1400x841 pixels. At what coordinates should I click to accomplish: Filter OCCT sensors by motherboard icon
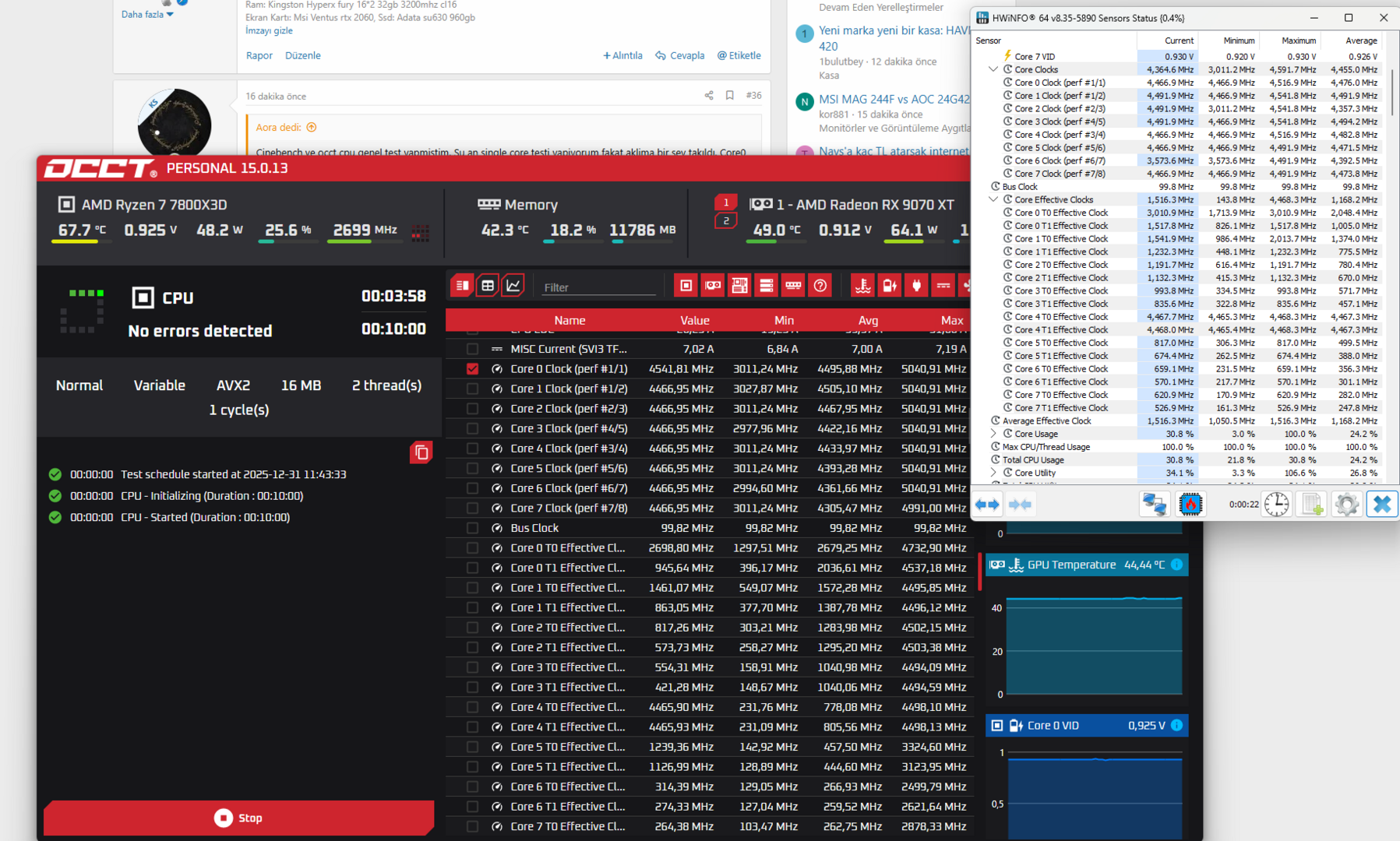(739, 286)
